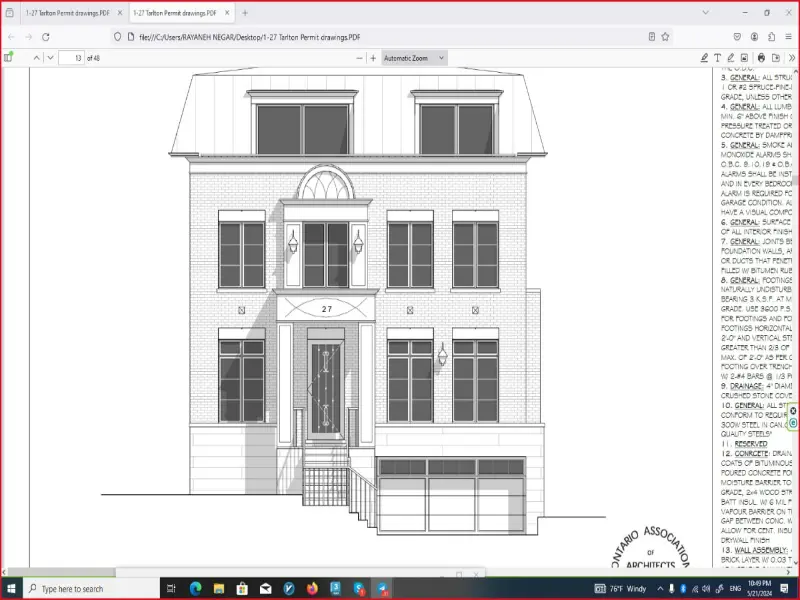The width and height of the screenshot is (800, 600).
Task: Toggle the PDF sidebar panel
Action: tap(9, 58)
